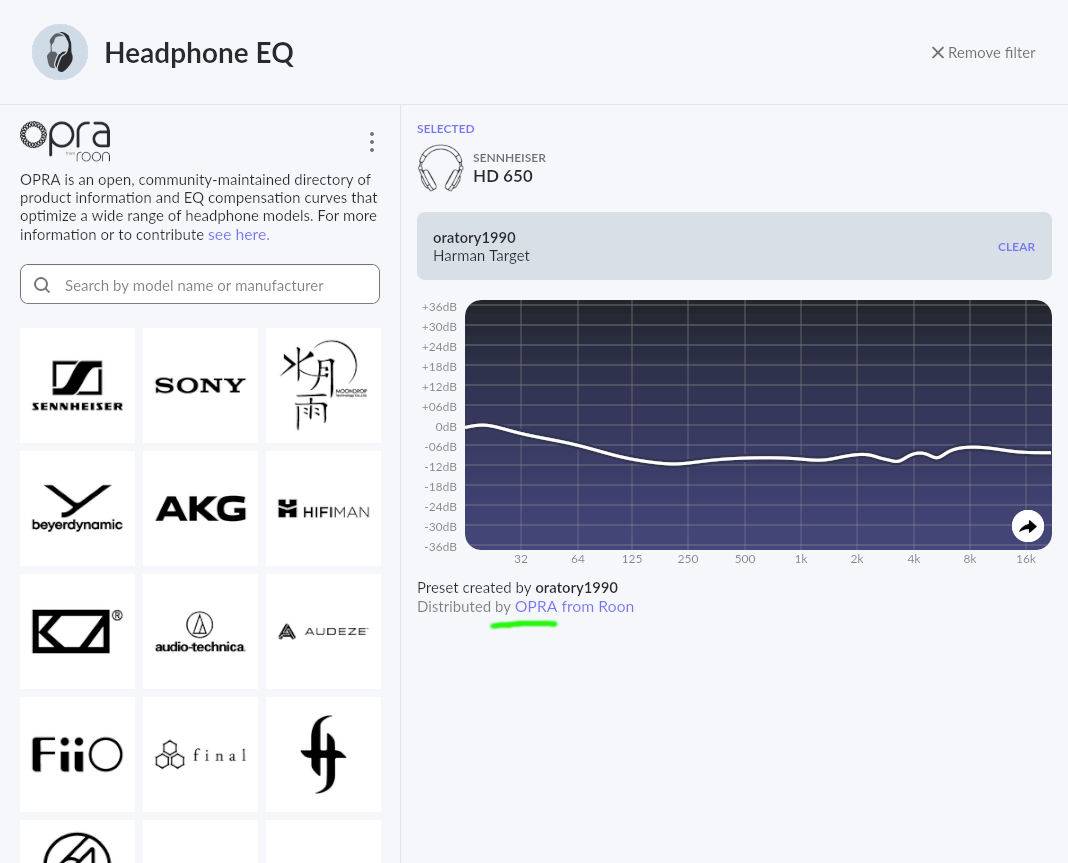Click the share arrow on EQ graph
1068x863 pixels.
(x=1028, y=527)
